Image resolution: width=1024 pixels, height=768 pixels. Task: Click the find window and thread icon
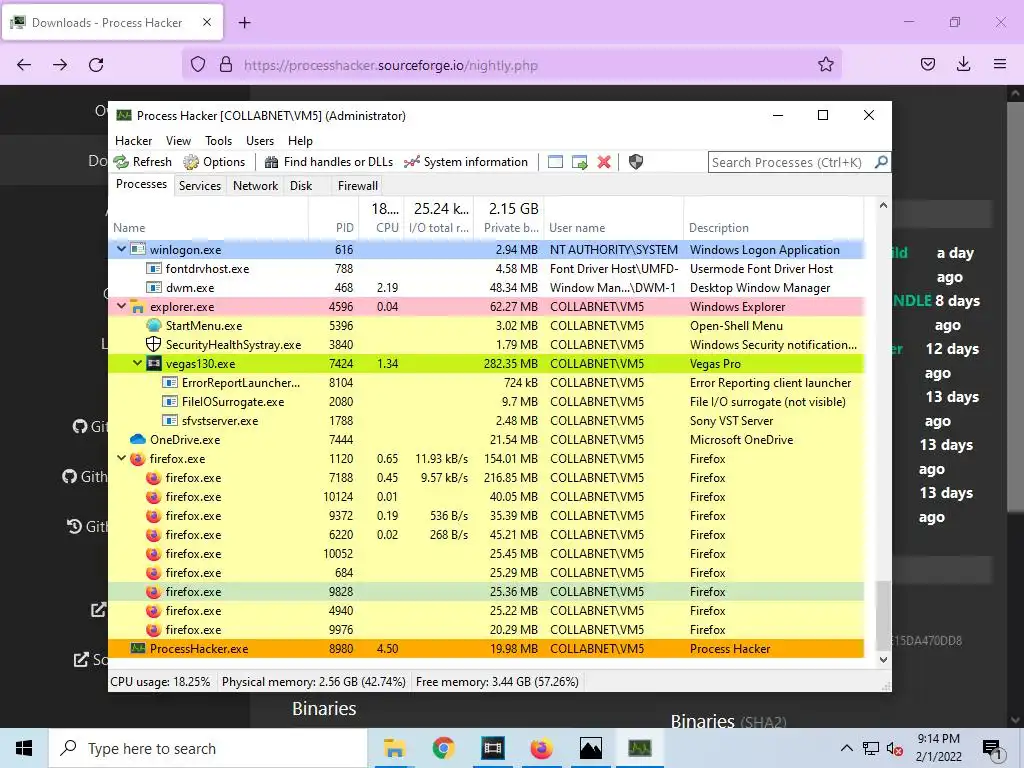coord(579,162)
